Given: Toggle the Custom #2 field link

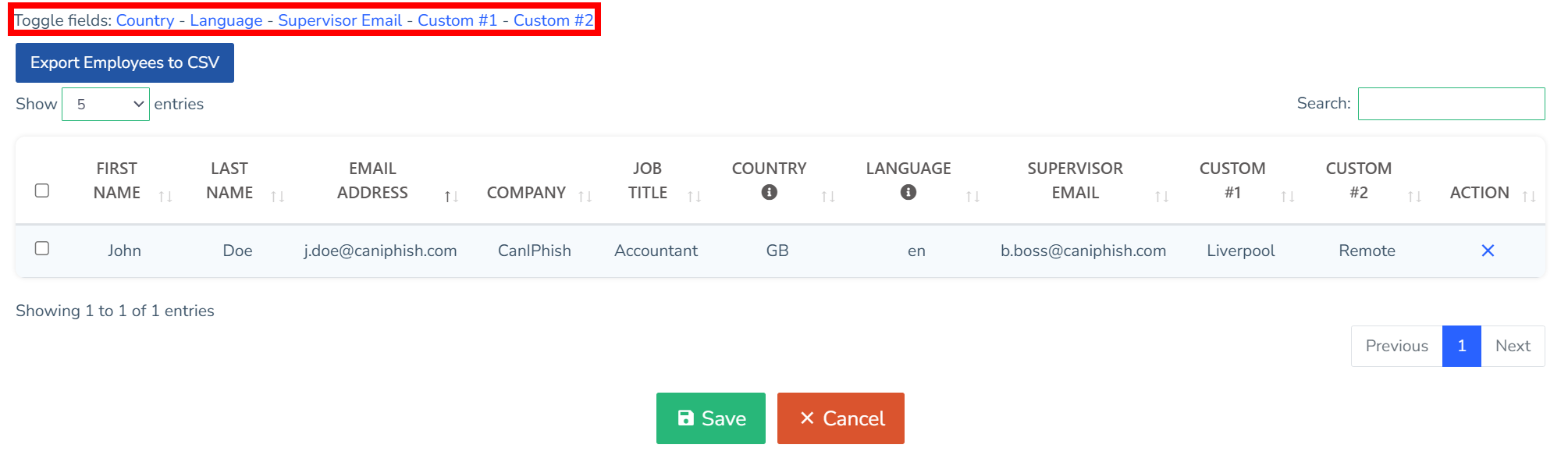Looking at the screenshot, I should (x=553, y=20).
